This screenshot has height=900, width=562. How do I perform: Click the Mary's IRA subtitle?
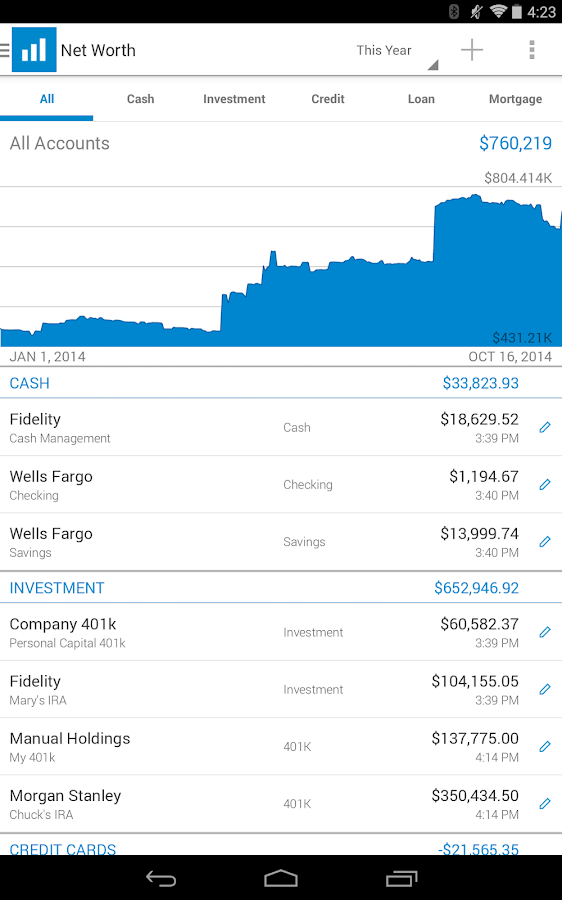coord(38,700)
